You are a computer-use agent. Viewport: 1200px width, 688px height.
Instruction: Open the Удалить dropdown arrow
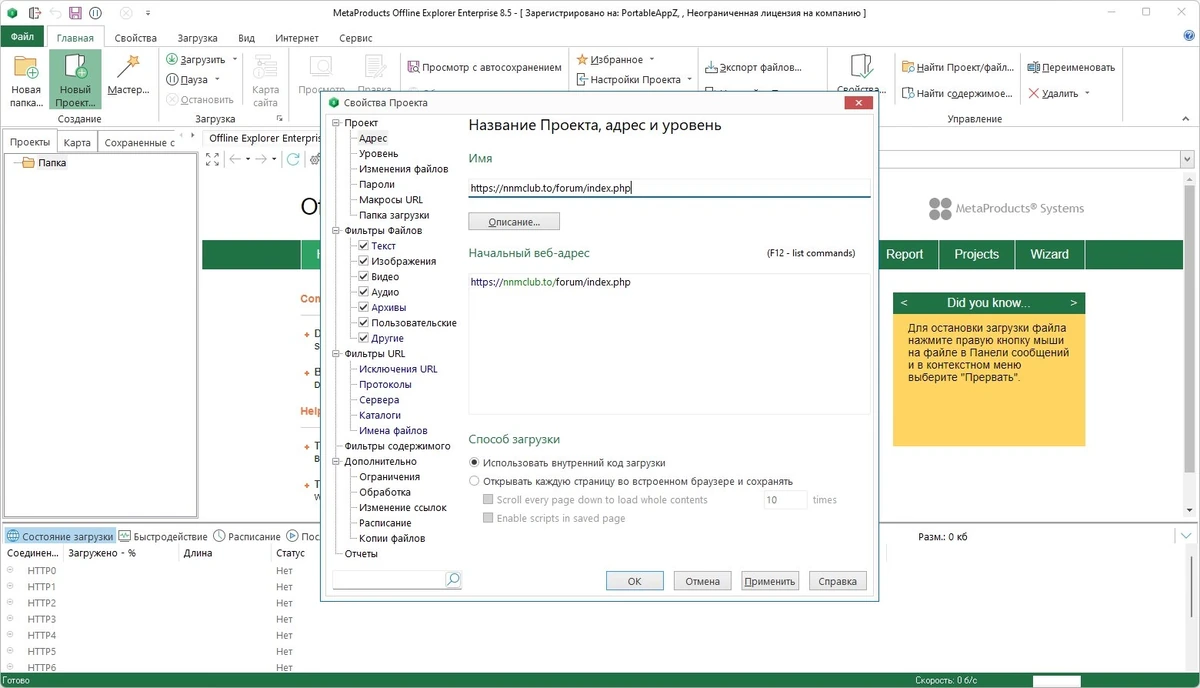click(1087, 93)
